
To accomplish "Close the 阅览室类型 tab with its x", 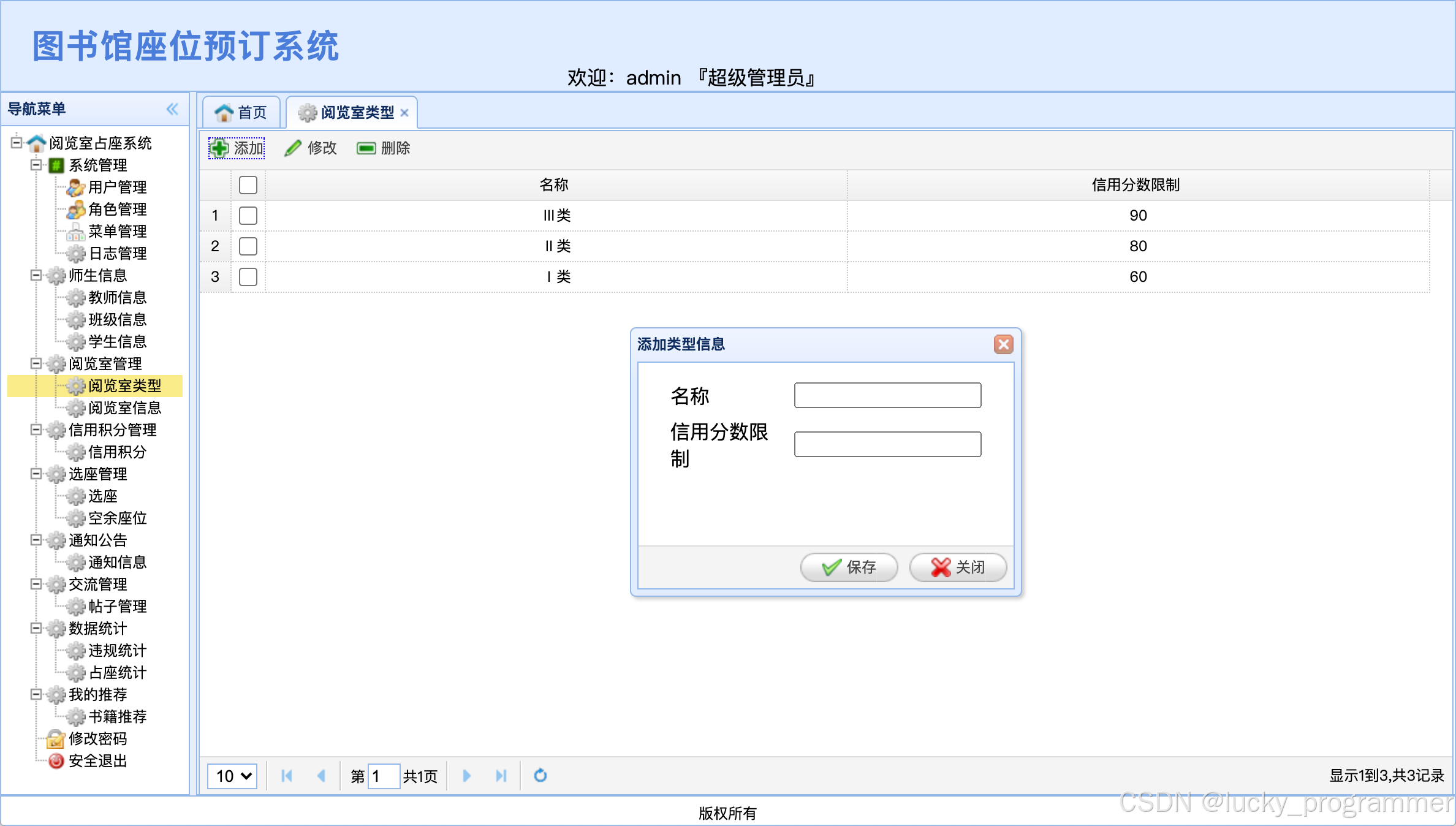I will [x=404, y=113].
